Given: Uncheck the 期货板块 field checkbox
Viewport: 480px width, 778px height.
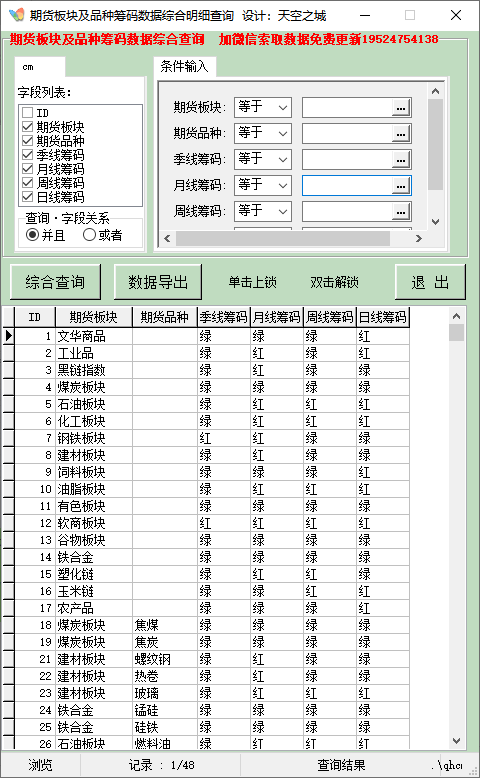Looking at the screenshot, I should 28,127.
